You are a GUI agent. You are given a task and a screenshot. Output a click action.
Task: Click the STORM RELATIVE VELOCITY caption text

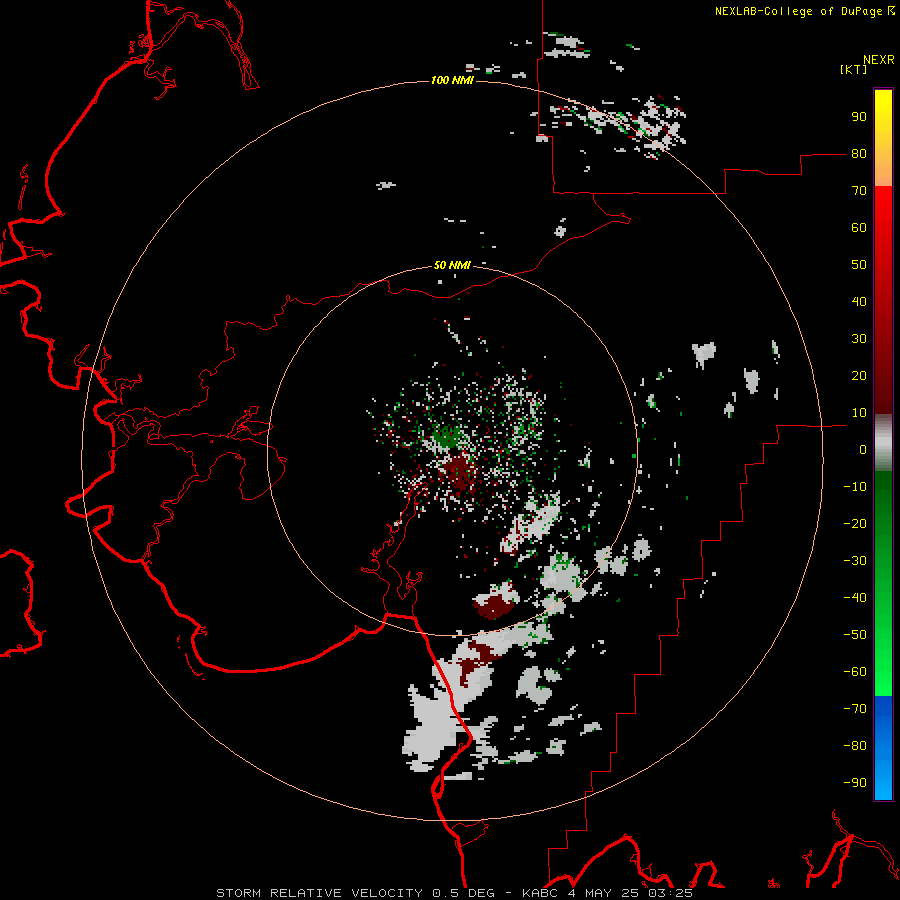(319, 893)
